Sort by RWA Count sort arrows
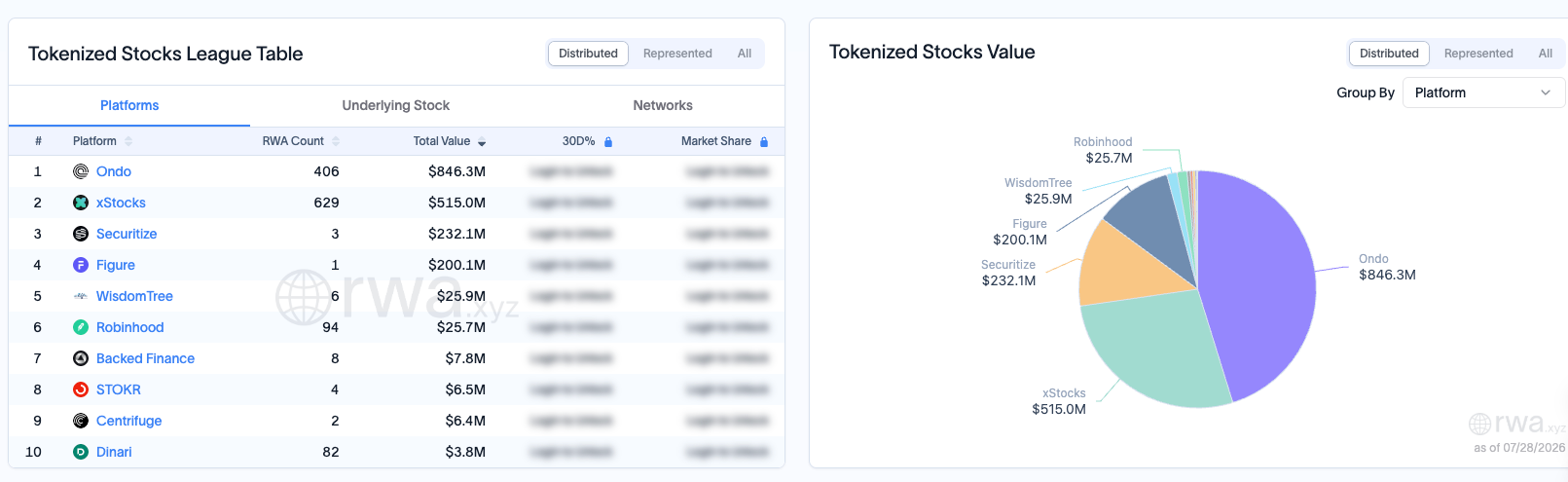This screenshot has width=1568, height=482. (x=336, y=141)
